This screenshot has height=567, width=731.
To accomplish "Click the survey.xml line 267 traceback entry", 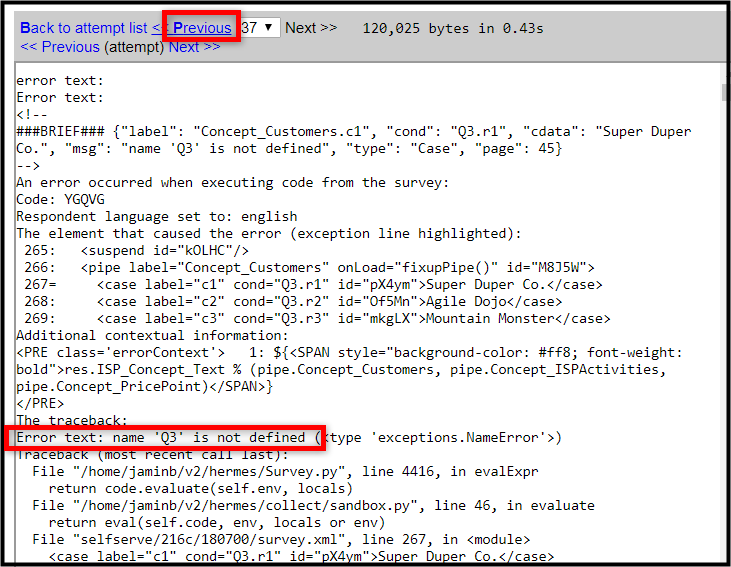I will [x=281, y=539].
